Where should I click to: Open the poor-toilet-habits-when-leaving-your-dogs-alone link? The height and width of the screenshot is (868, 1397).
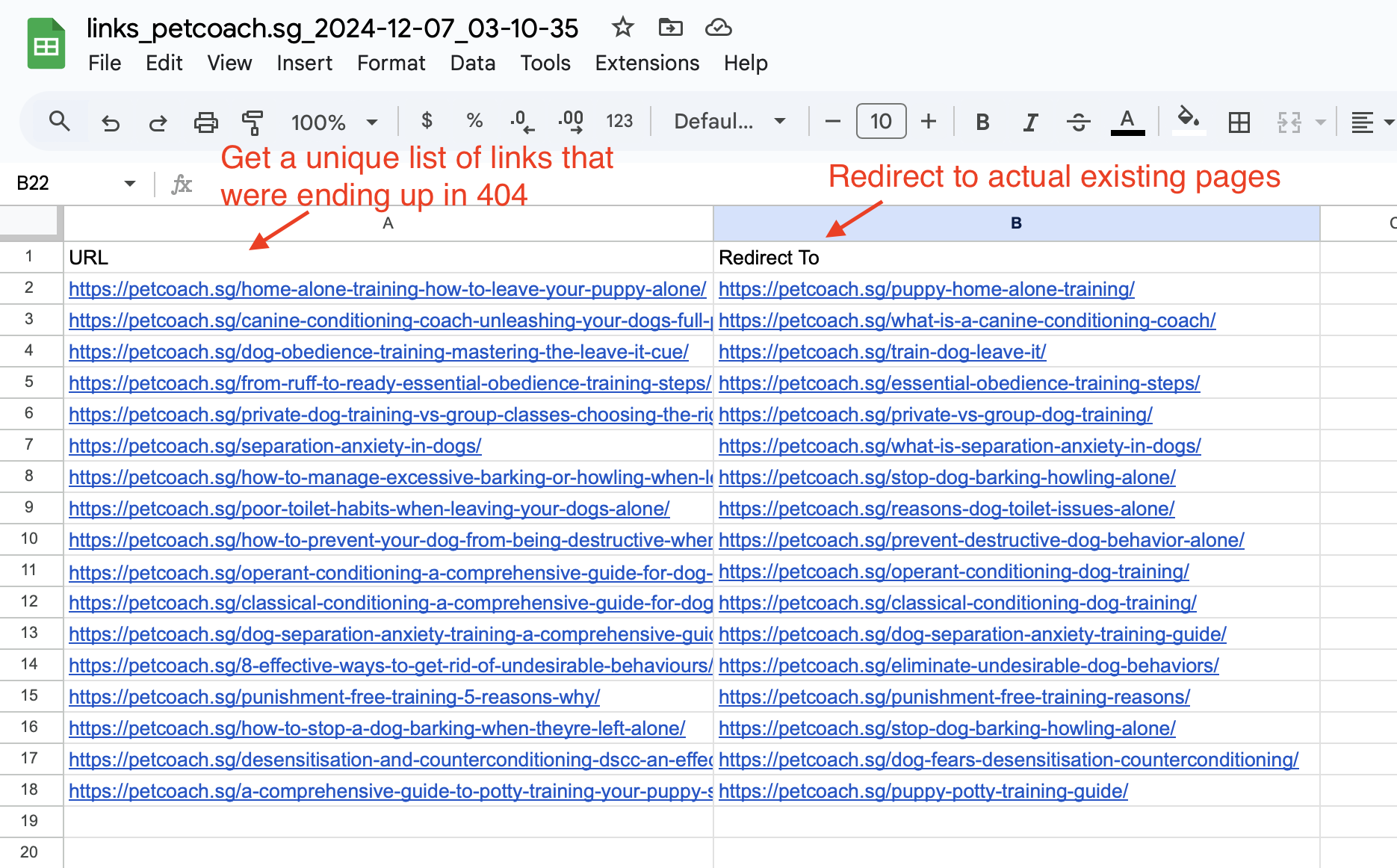369,509
